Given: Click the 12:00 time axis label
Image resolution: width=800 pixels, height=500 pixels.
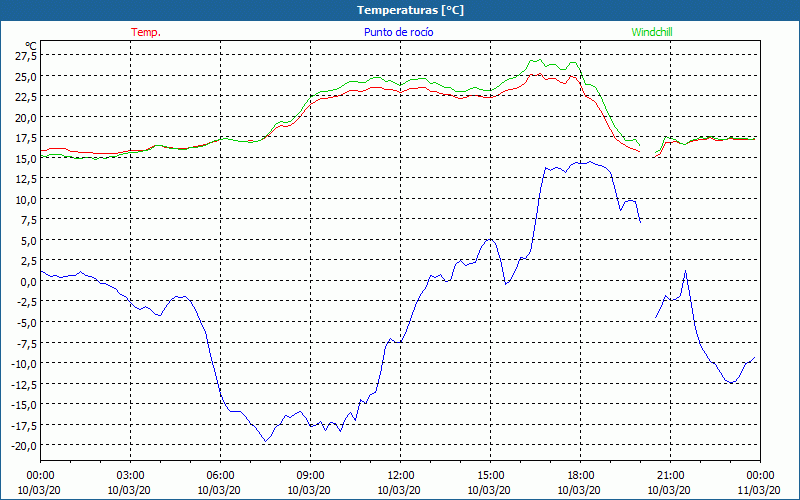Looking at the screenshot, I should [x=401, y=476].
